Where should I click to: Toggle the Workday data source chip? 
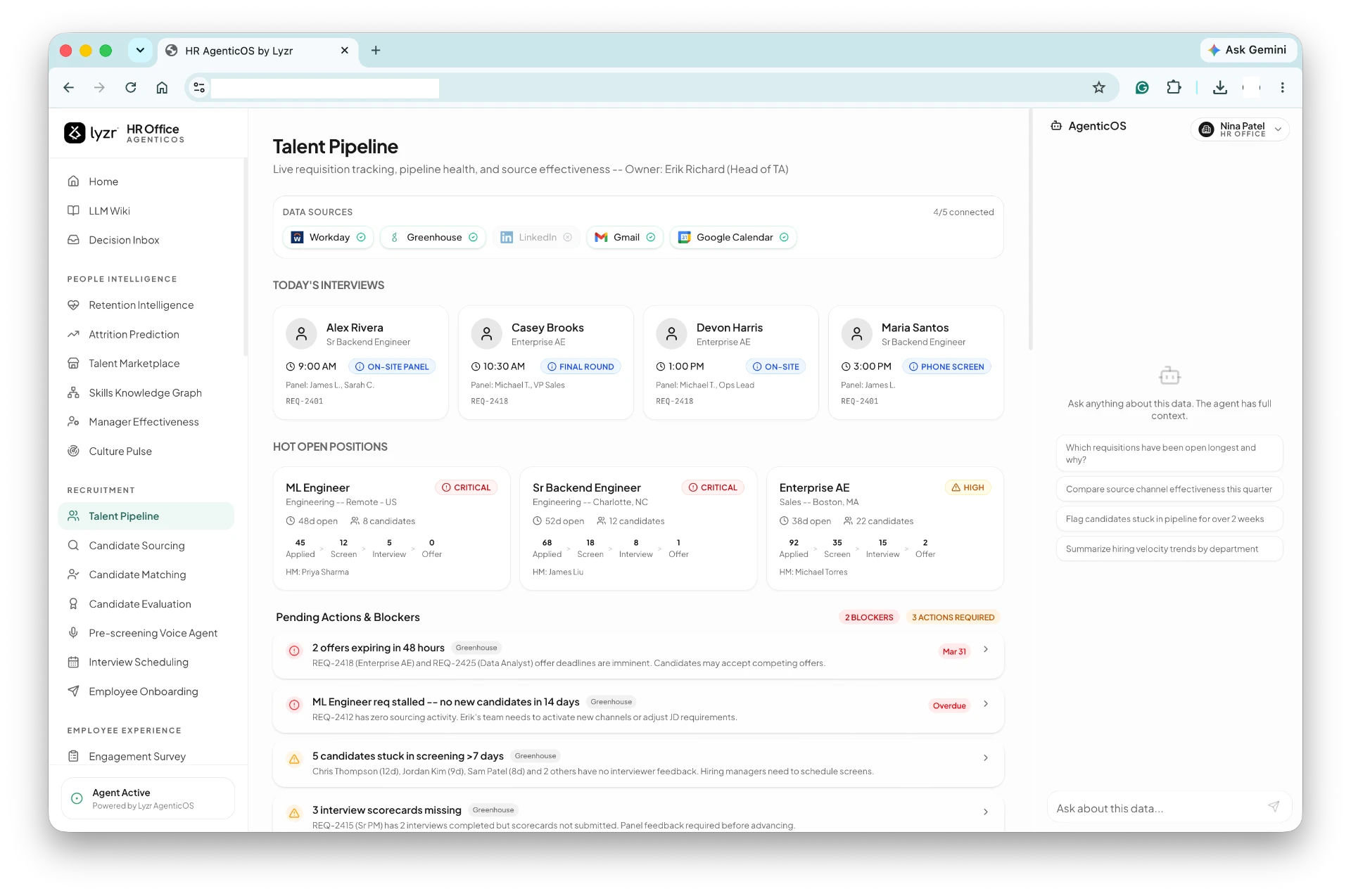click(329, 238)
